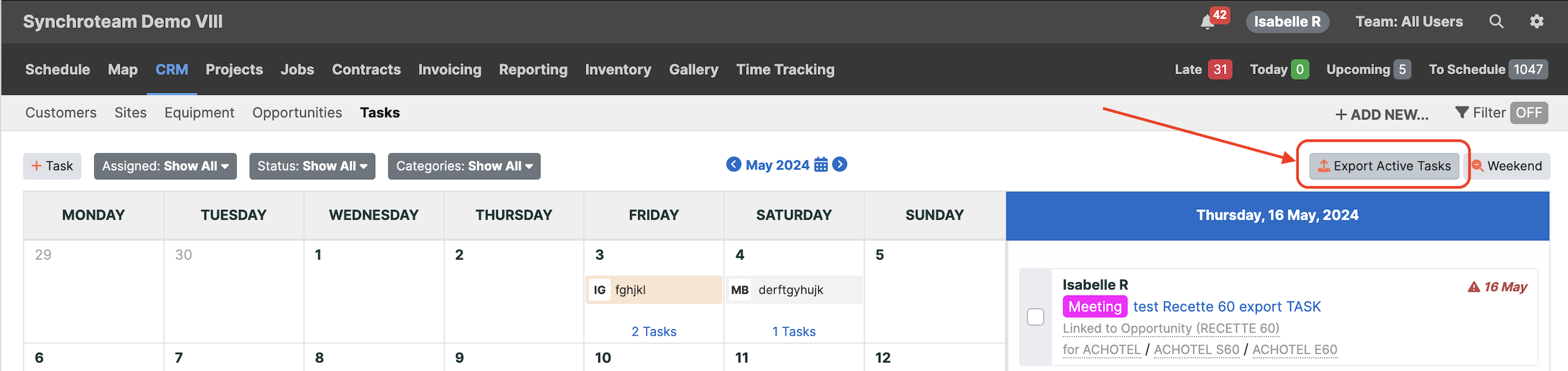Open the calendar date picker icon

tap(821, 165)
